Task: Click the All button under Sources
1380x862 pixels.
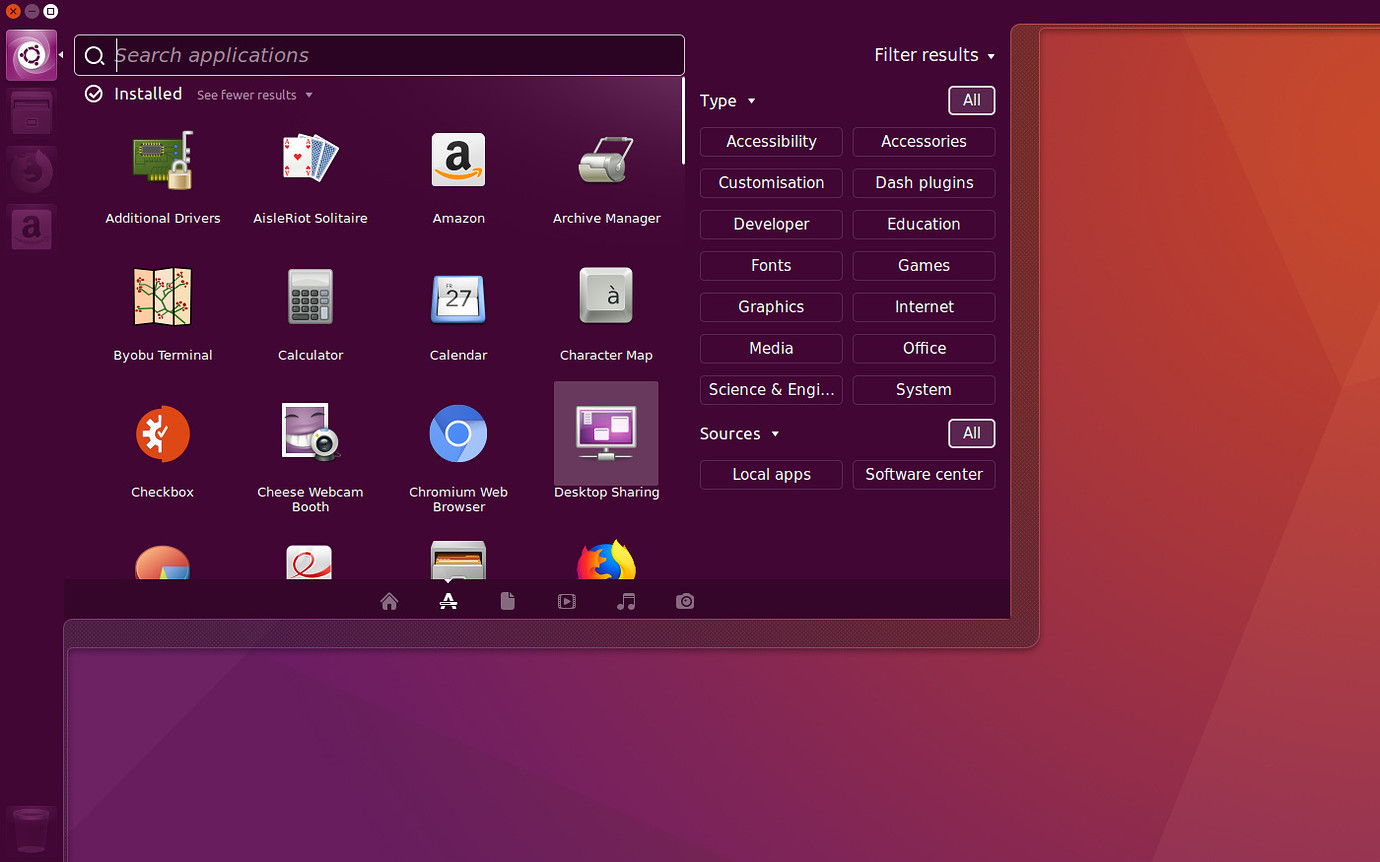Action: 971,434
